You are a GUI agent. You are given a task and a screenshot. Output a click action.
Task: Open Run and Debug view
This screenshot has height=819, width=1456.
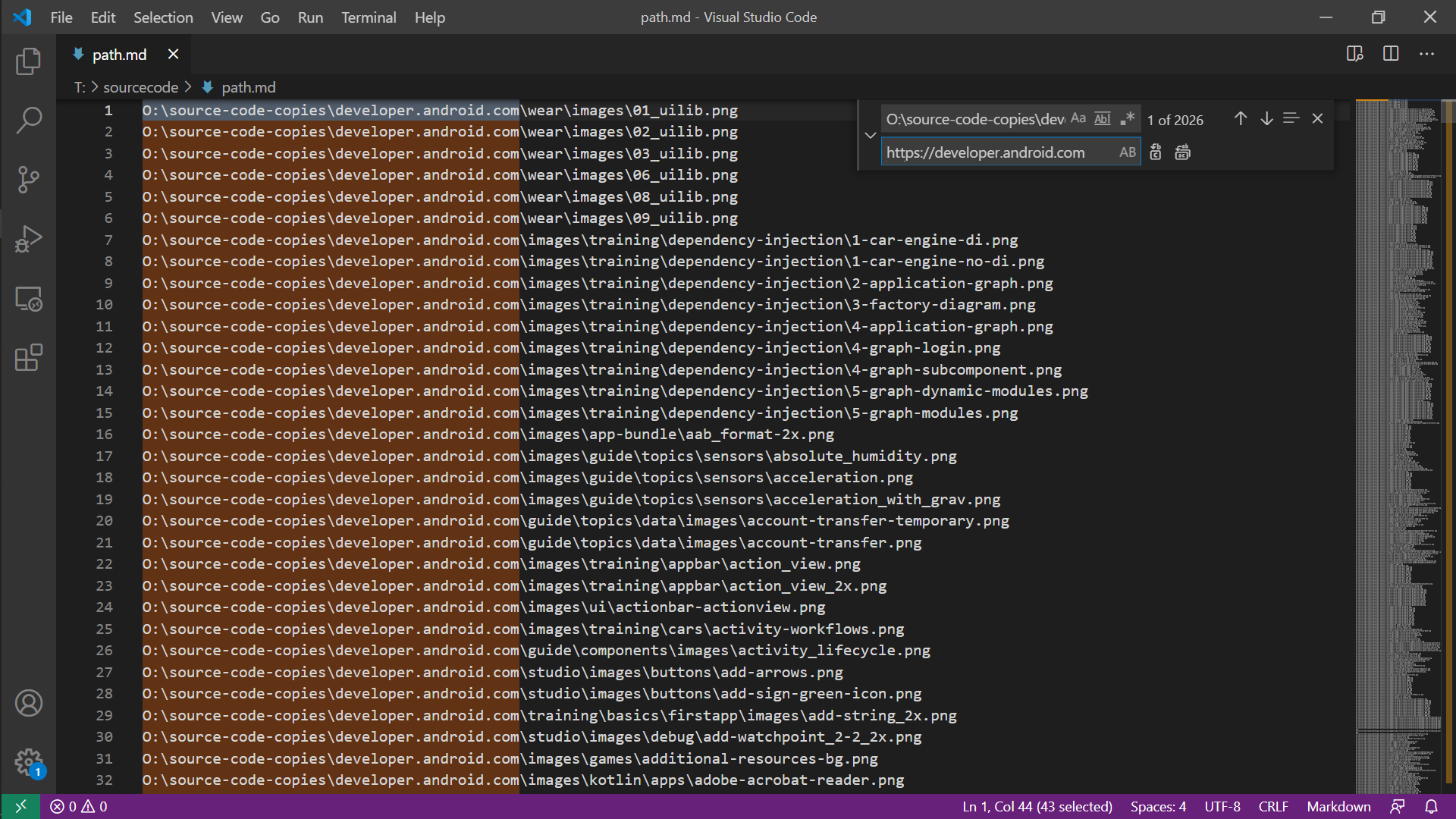(x=28, y=239)
